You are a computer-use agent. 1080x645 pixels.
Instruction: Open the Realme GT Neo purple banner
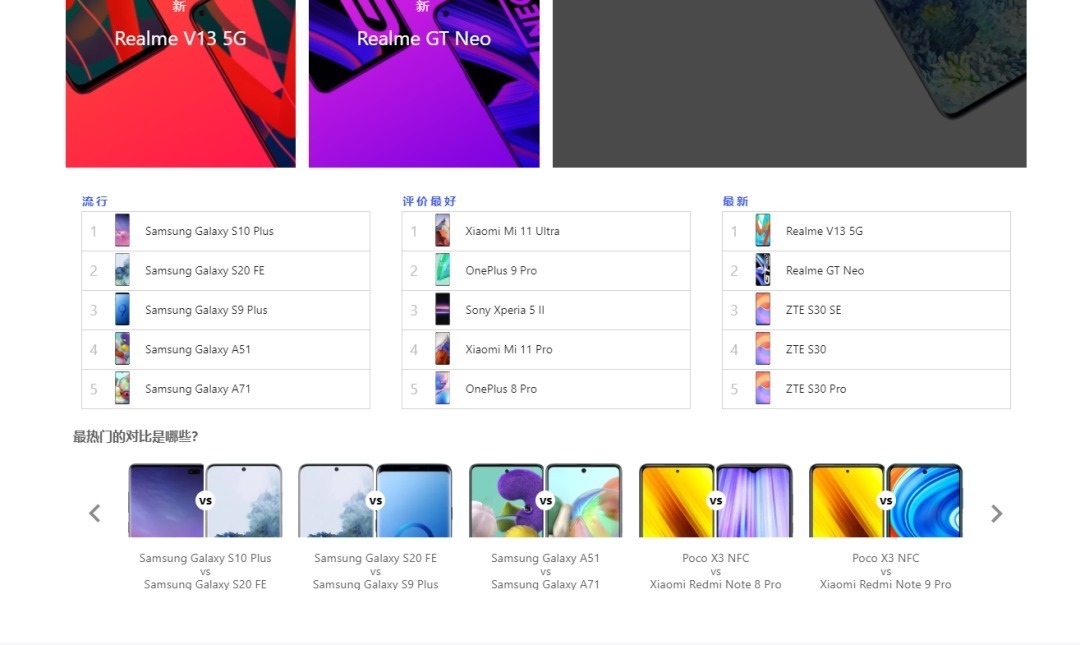(x=424, y=83)
